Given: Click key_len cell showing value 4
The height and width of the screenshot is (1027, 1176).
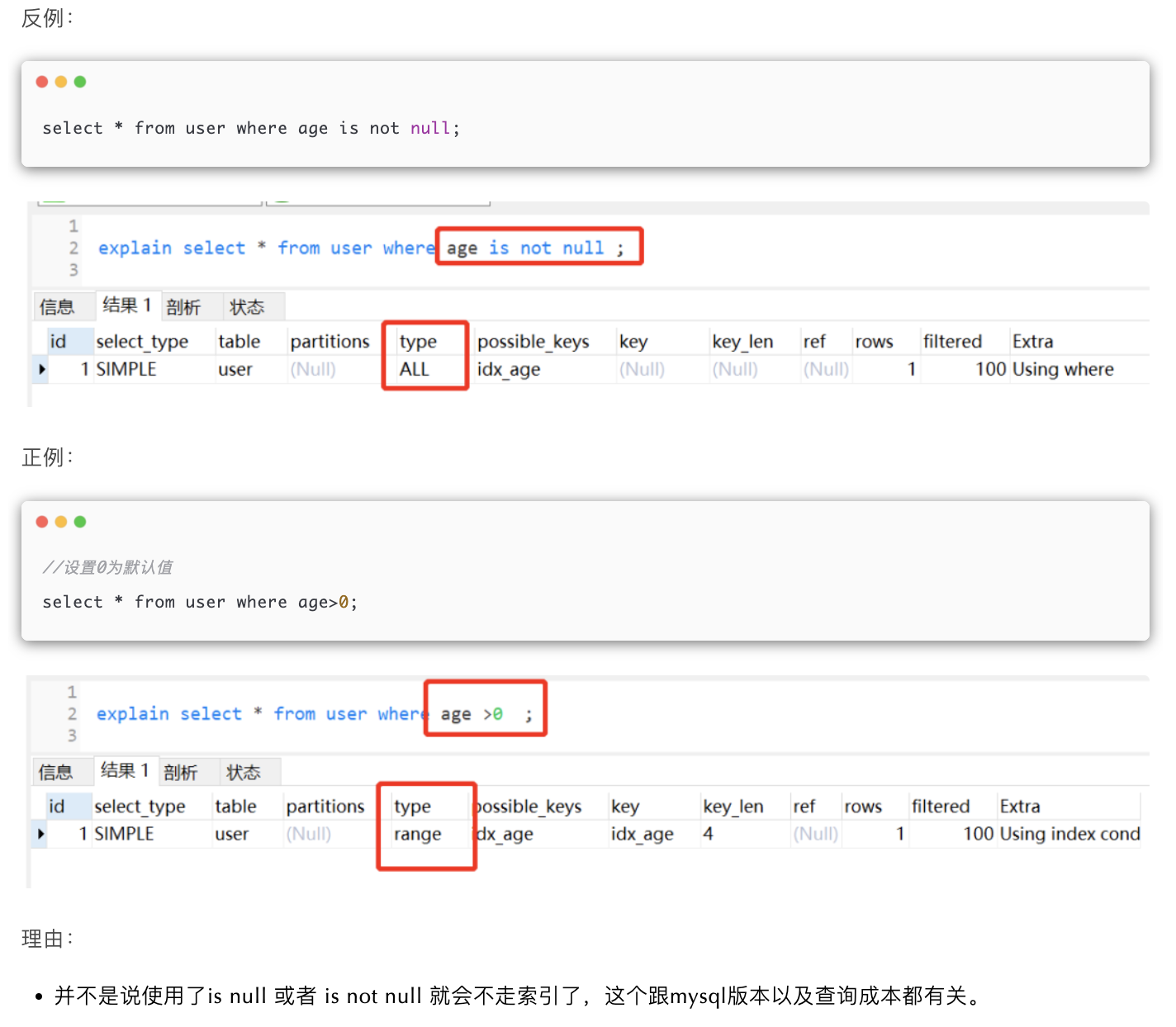Looking at the screenshot, I should tap(709, 834).
